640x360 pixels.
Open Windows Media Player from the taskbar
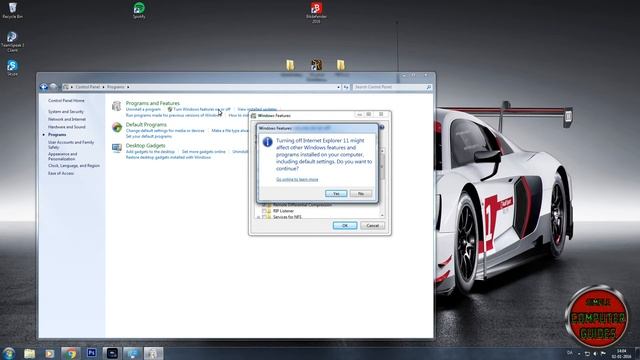tap(50, 353)
